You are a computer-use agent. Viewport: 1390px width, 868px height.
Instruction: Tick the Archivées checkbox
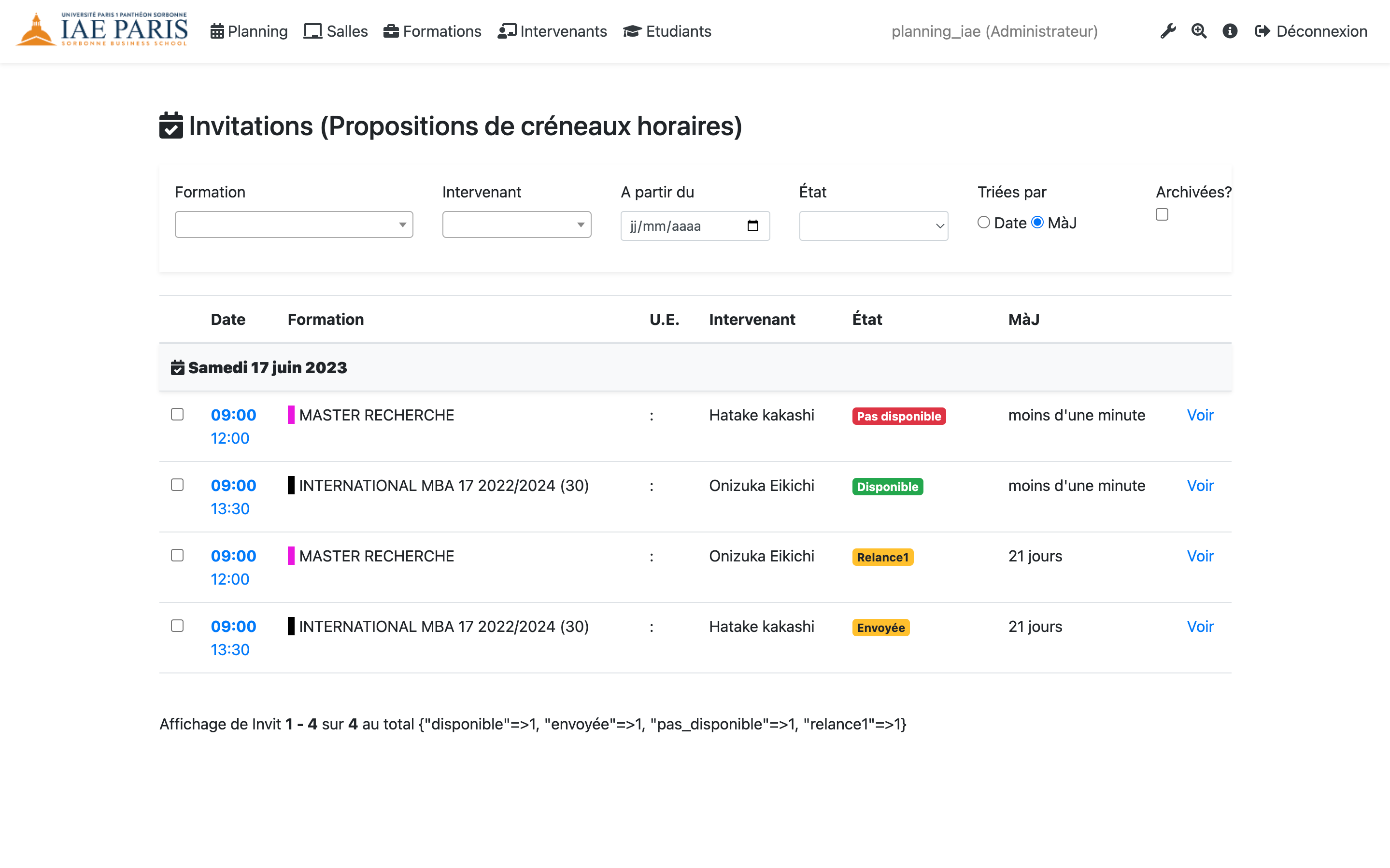pos(1162,215)
